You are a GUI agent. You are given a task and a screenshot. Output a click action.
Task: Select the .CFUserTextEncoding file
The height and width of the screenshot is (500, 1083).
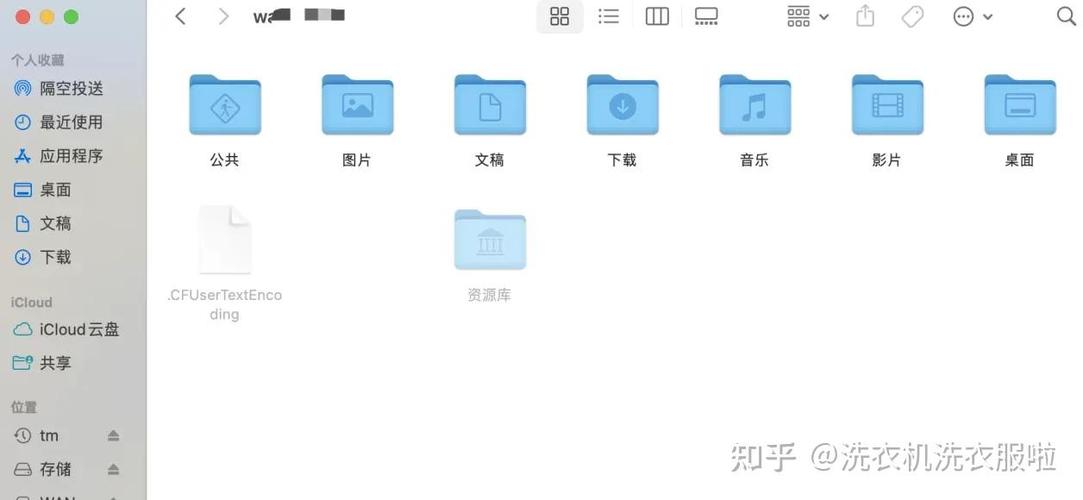tap(224, 240)
